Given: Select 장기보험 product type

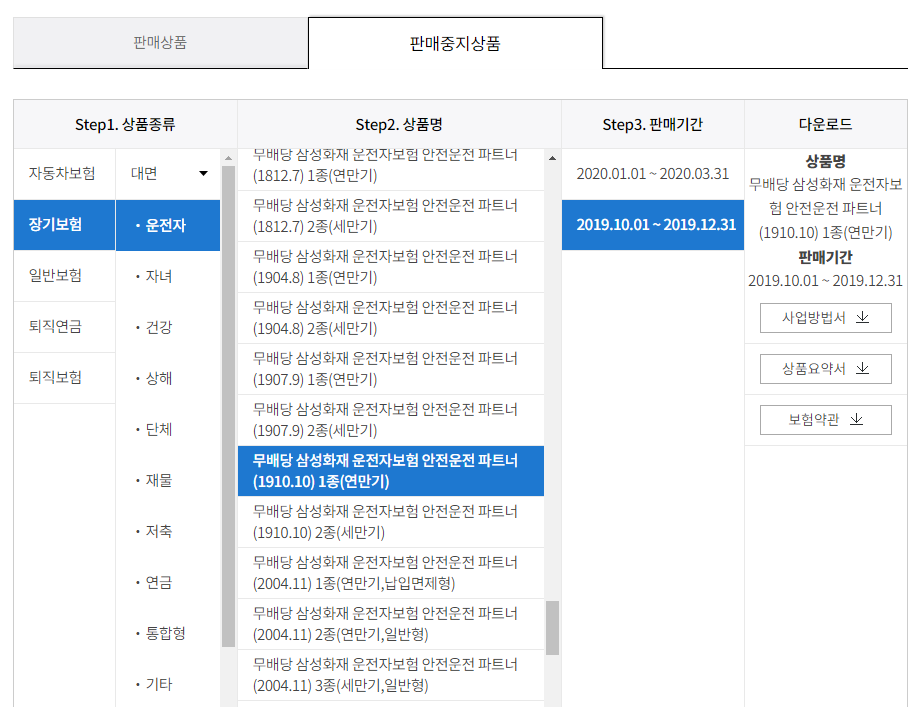Looking at the screenshot, I should pos(64,225).
